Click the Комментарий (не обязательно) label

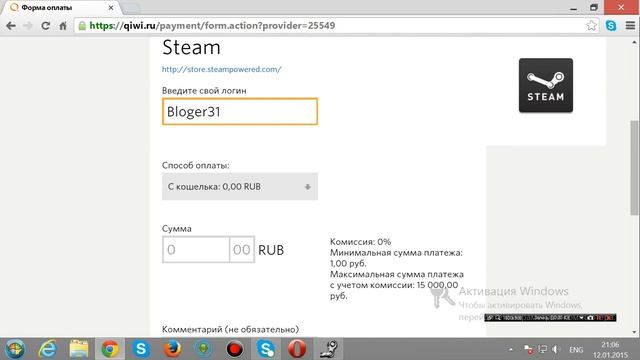230,329
